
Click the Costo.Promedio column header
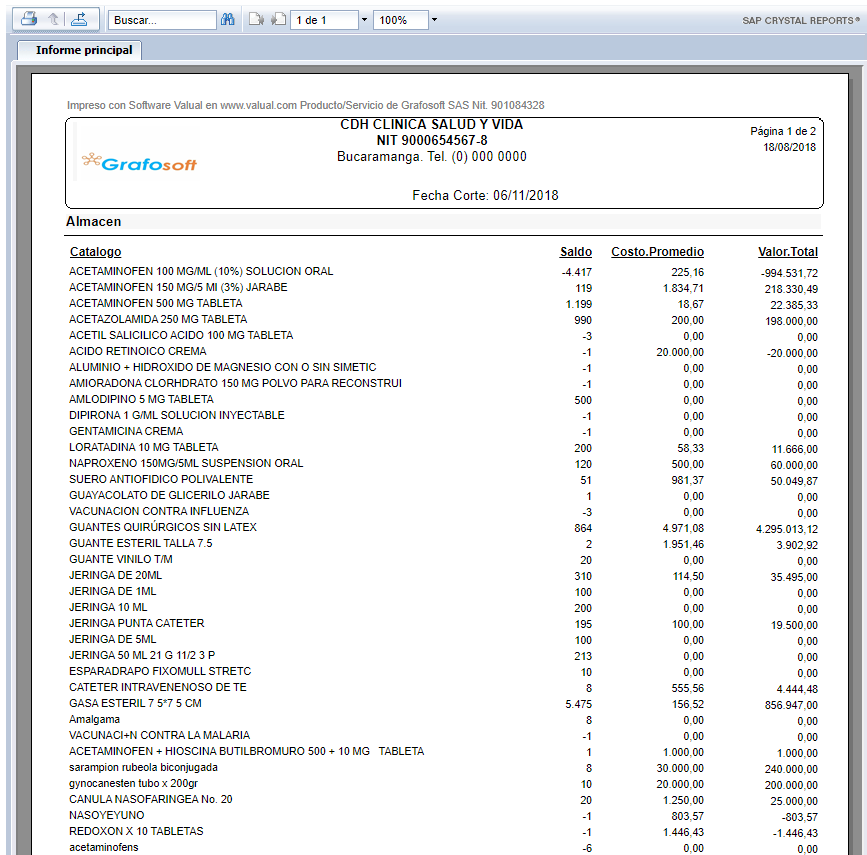click(657, 252)
